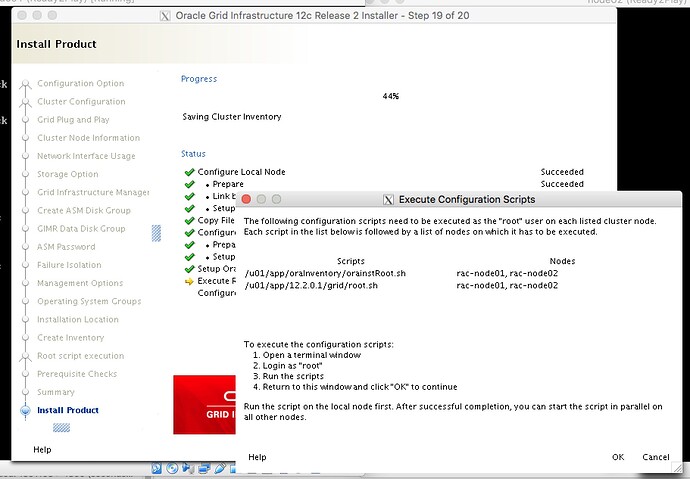Click yellow arrow beside the Execute step
The height and width of the screenshot is (479, 690).
189,281
